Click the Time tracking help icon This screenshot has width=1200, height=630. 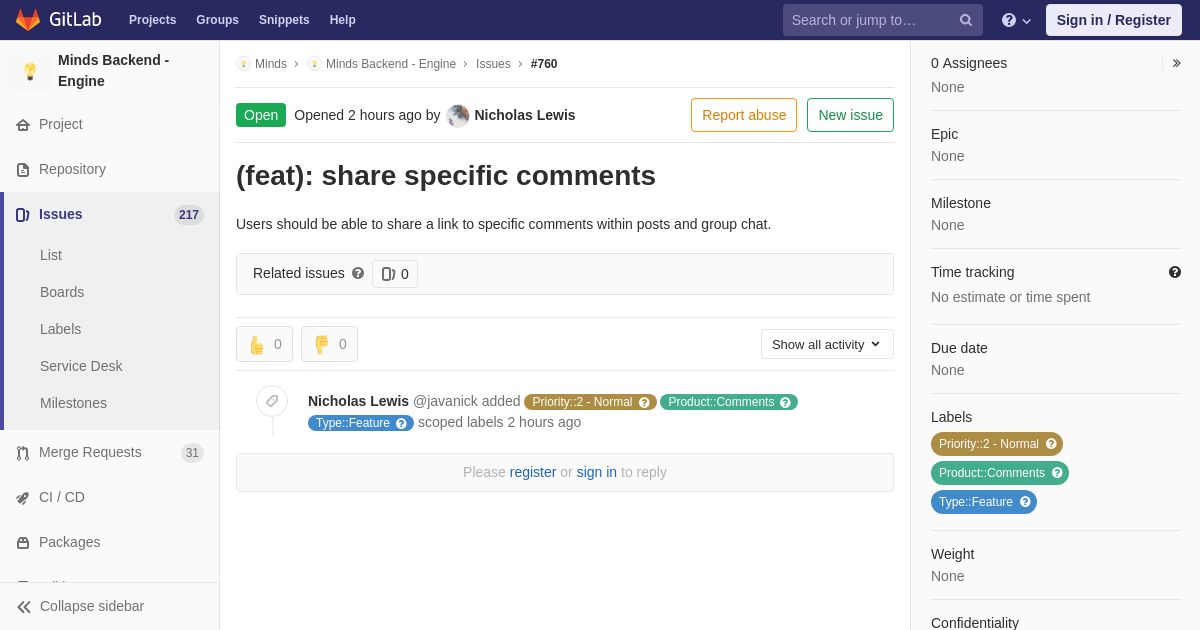click(x=1175, y=272)
